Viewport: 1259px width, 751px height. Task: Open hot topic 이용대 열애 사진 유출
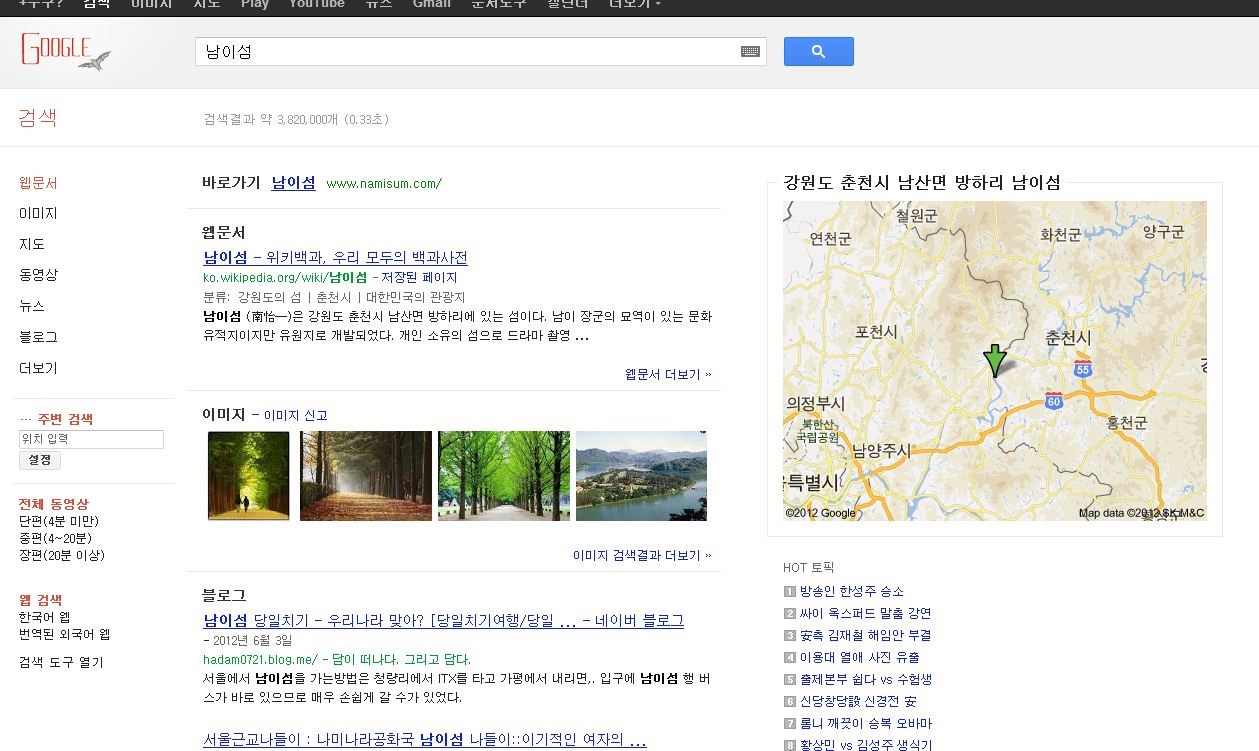(859, 657)
